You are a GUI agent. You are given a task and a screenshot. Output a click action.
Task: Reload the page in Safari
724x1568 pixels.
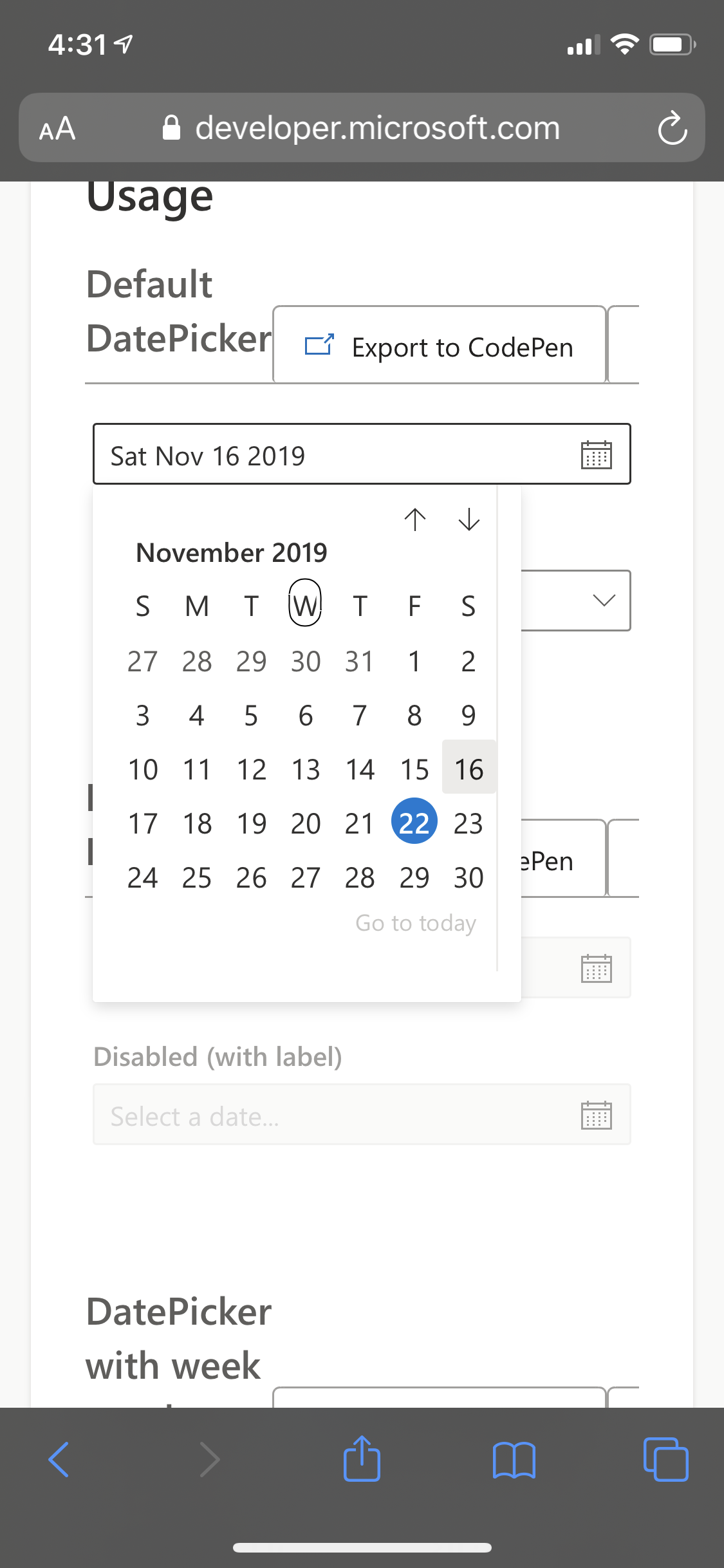672,127
